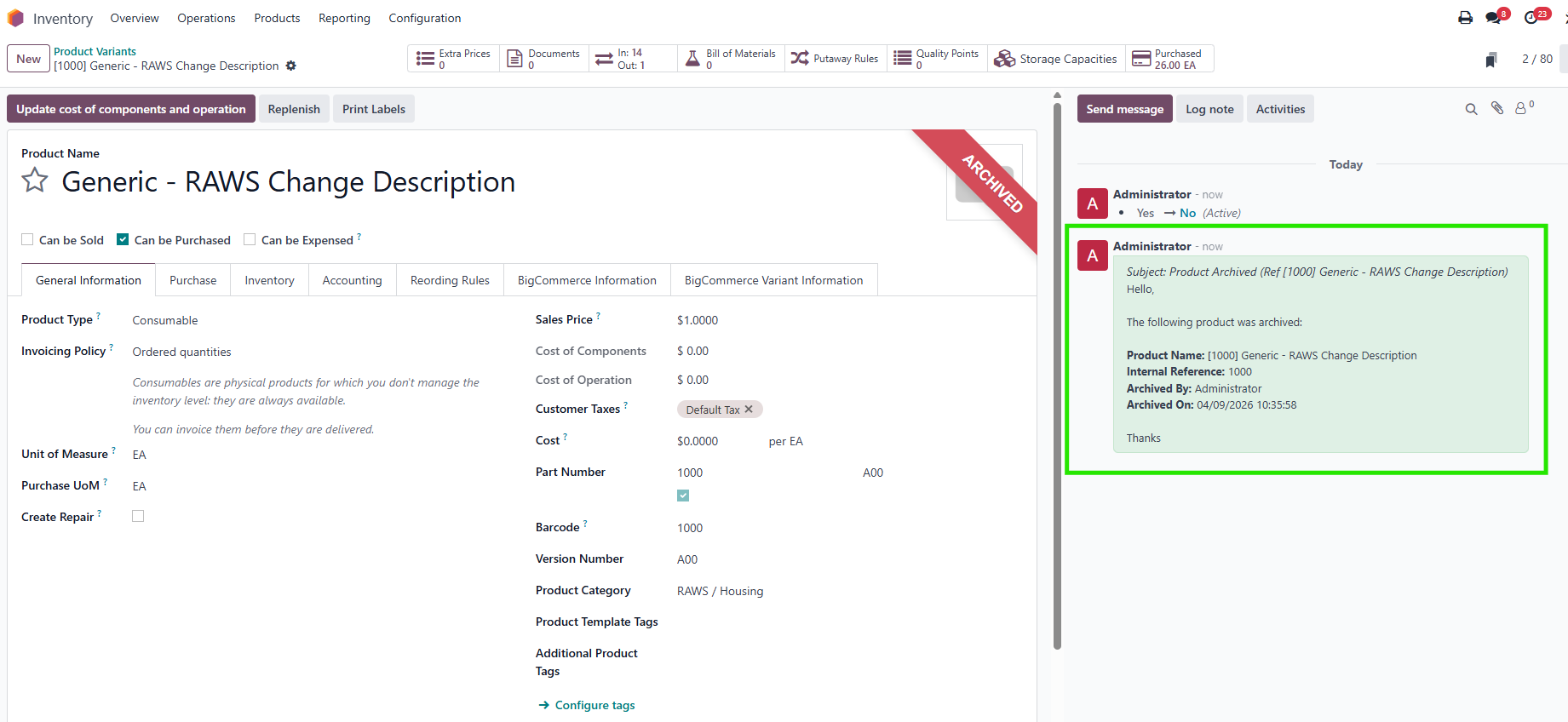Image resolution: width=1568 pixels, height=722 pixels.
Task: Remove the Default Tax tag
Action: [749, 410]
